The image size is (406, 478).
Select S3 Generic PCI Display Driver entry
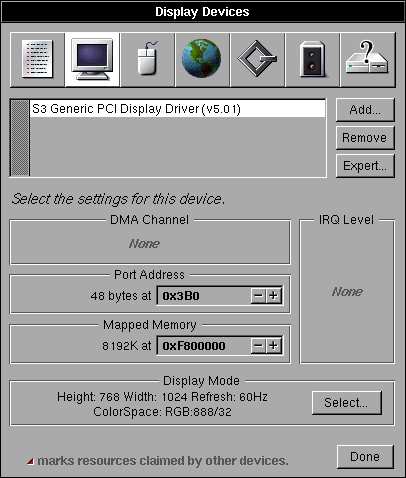[177, 109]
